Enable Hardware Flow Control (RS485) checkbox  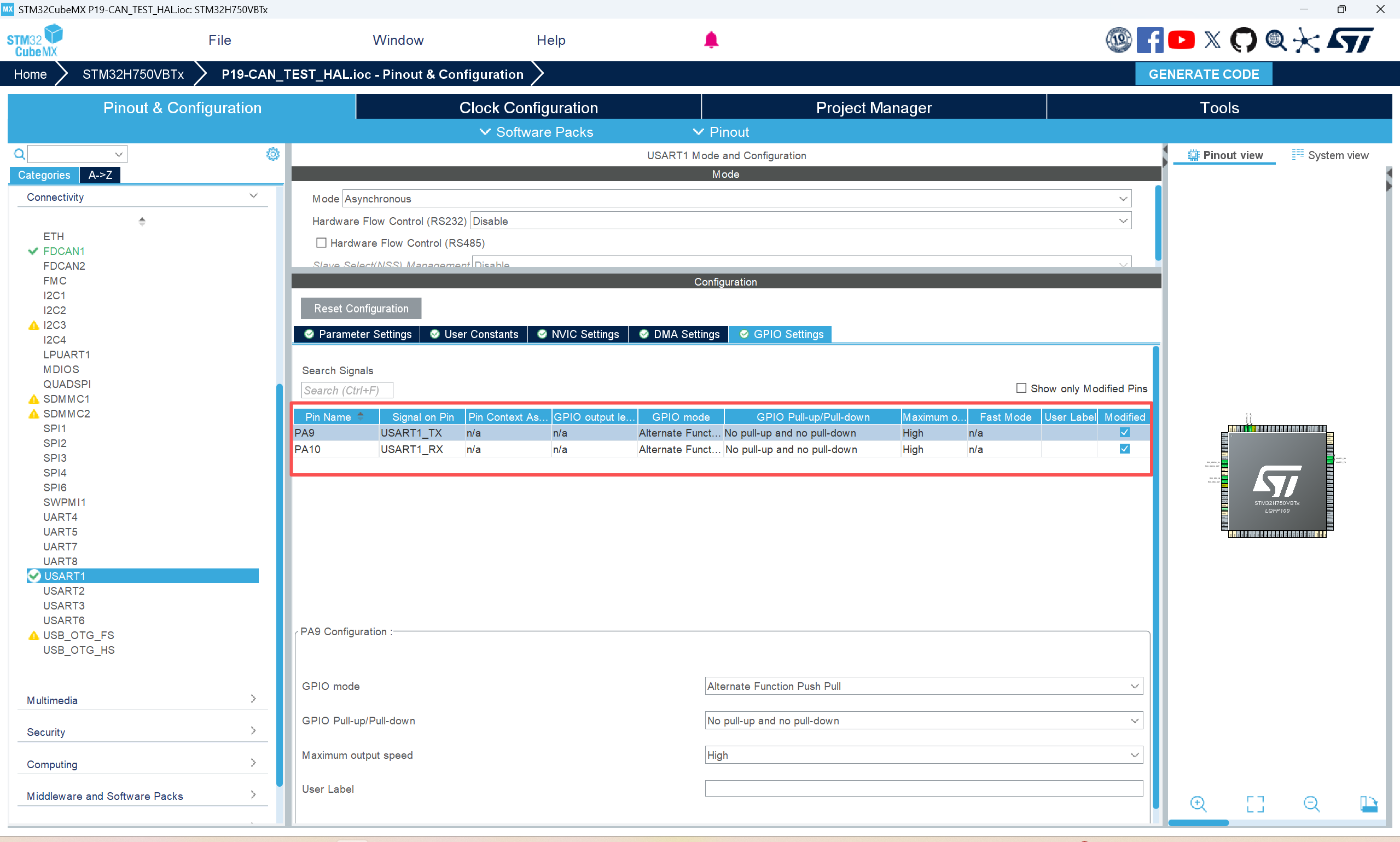click(x=322, y=243)
